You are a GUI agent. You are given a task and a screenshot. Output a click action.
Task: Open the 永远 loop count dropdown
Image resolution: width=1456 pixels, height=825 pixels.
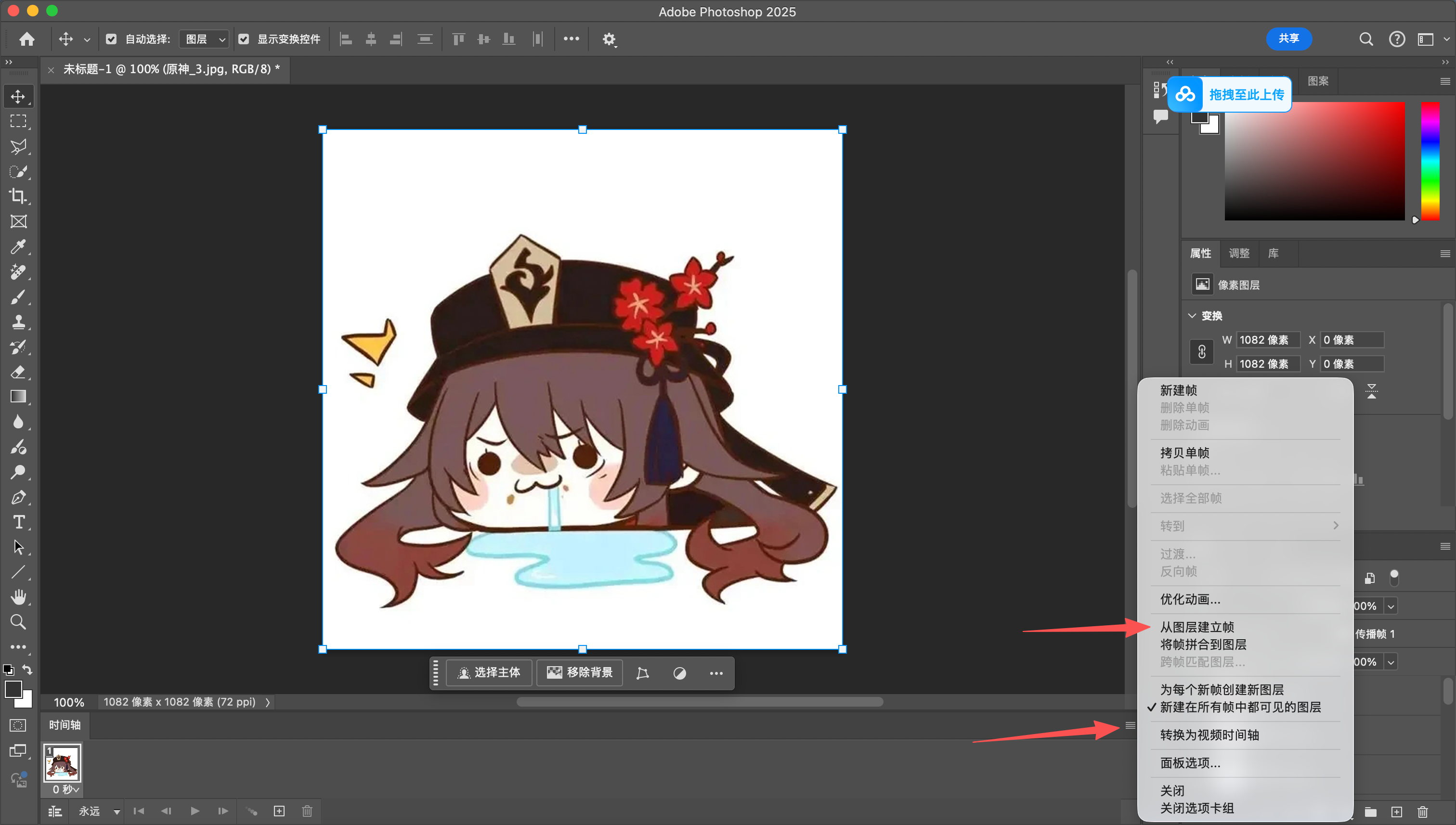99,812
